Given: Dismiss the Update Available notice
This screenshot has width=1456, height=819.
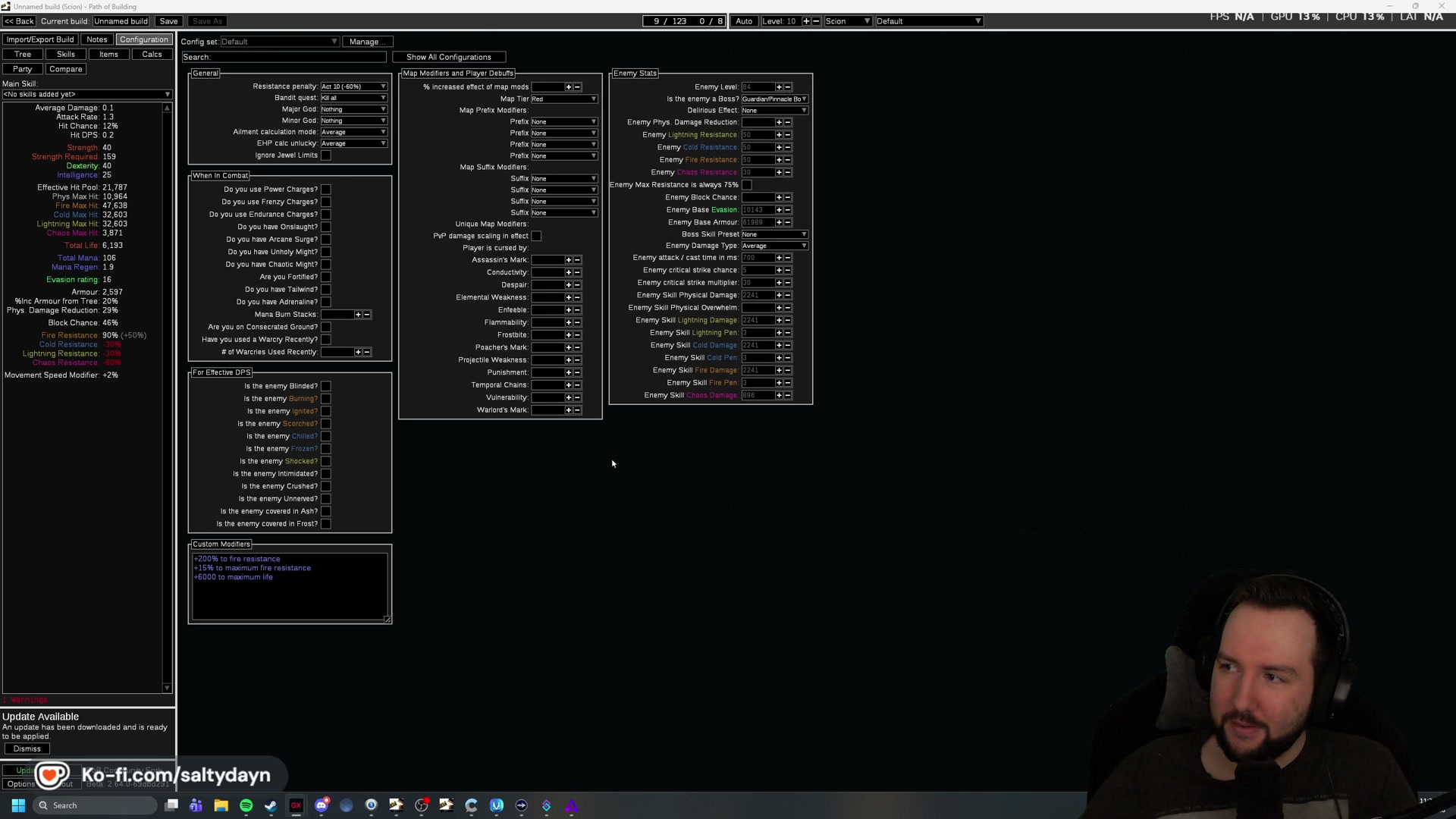Looking at the screenshot, I should (27, 749).
